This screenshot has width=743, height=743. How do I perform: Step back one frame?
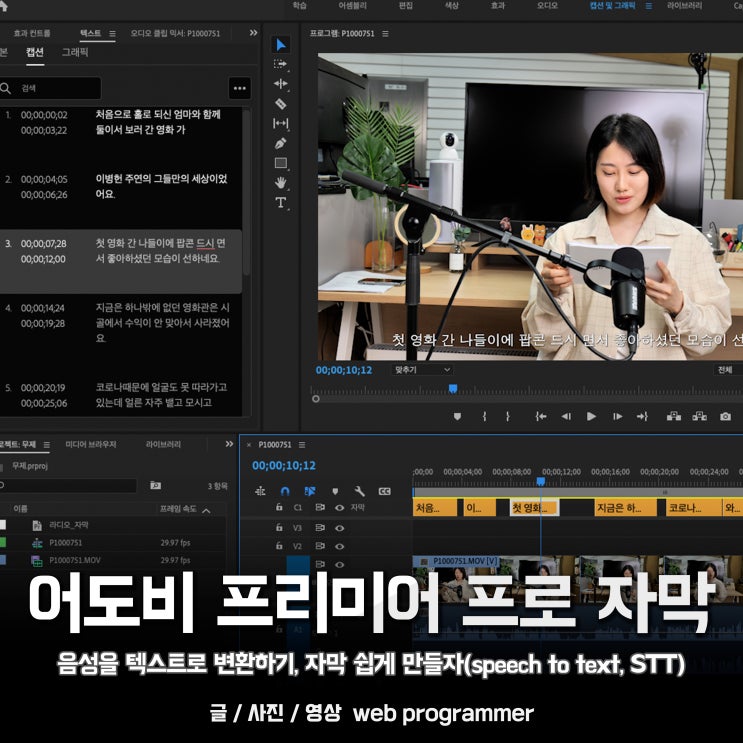click(x=566, y=417)
